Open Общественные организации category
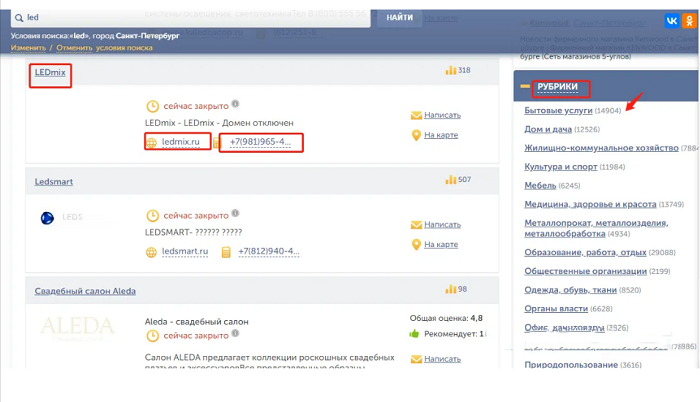The width and height of the screenshot is (700, 402). [x=585, y=271]
